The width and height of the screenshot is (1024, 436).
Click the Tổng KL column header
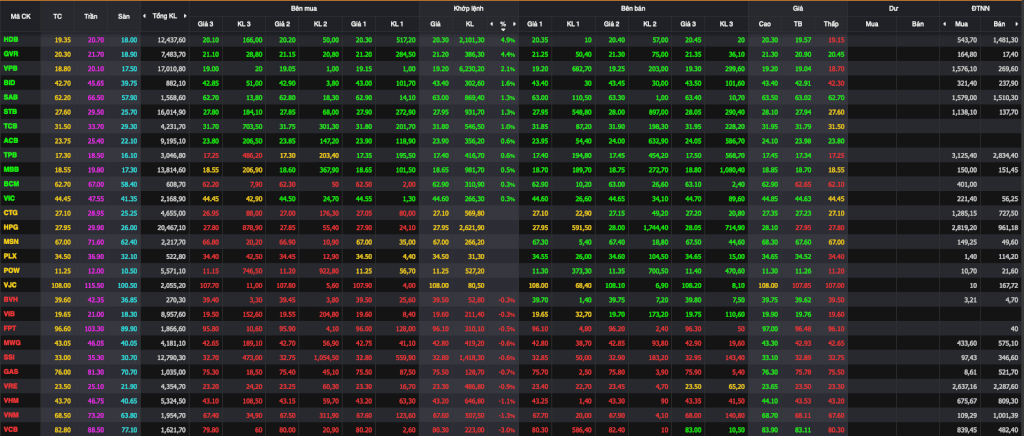(164, 16)
